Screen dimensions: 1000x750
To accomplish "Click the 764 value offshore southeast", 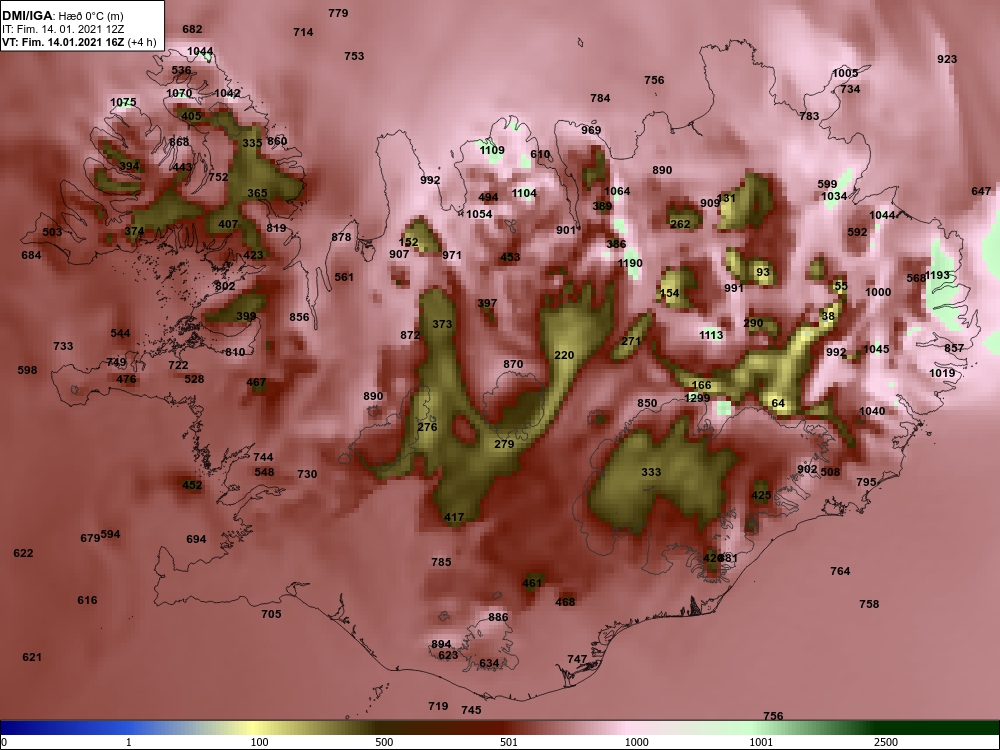I will point(841,571).
